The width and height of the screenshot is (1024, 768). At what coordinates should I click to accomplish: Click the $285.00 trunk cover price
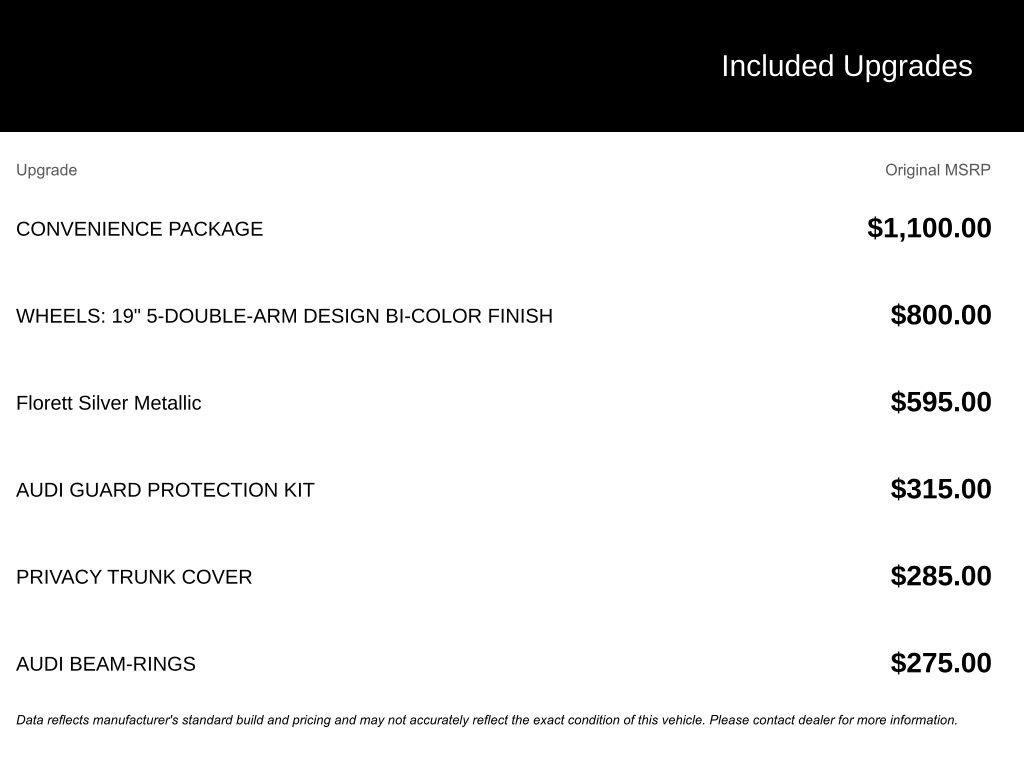click(941, 576)
